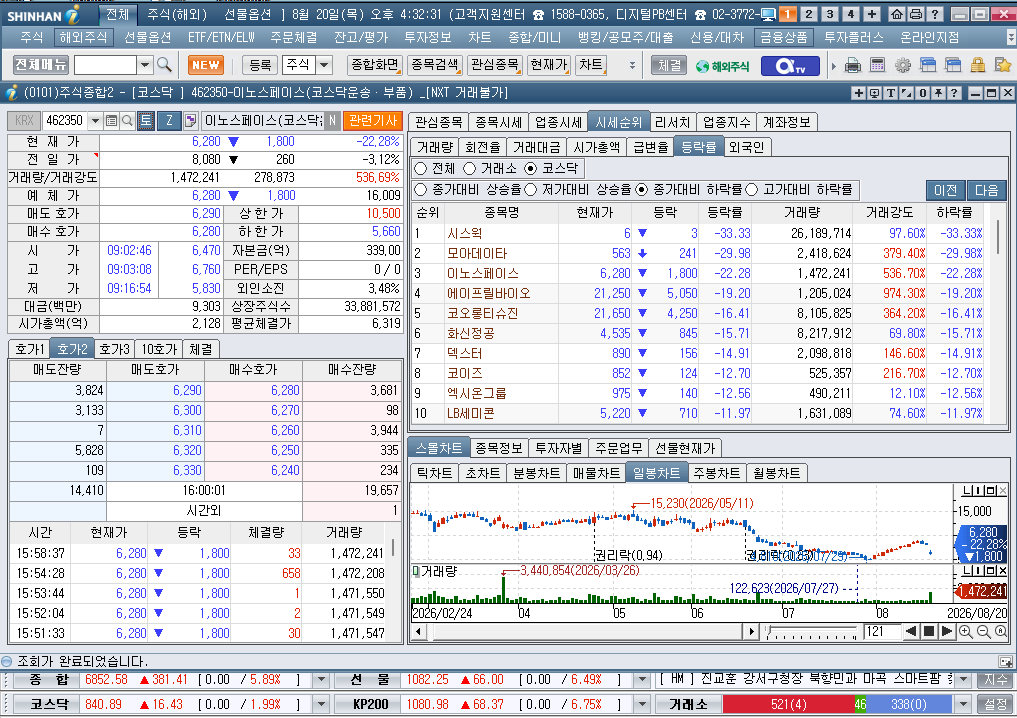The image size is (1017, 718).
Task: Click the chart forward play triangle
Action: (946, 631)
